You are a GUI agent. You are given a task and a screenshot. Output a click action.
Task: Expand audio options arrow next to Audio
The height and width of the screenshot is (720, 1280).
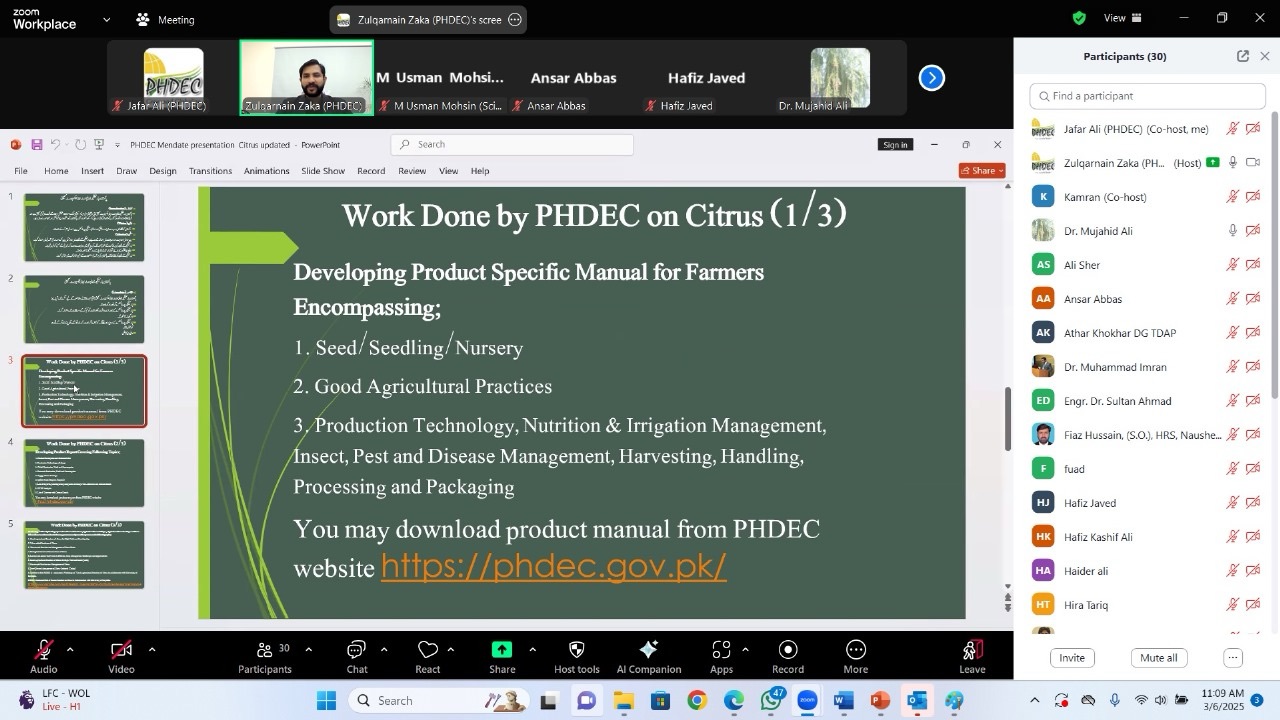(70, 650)
